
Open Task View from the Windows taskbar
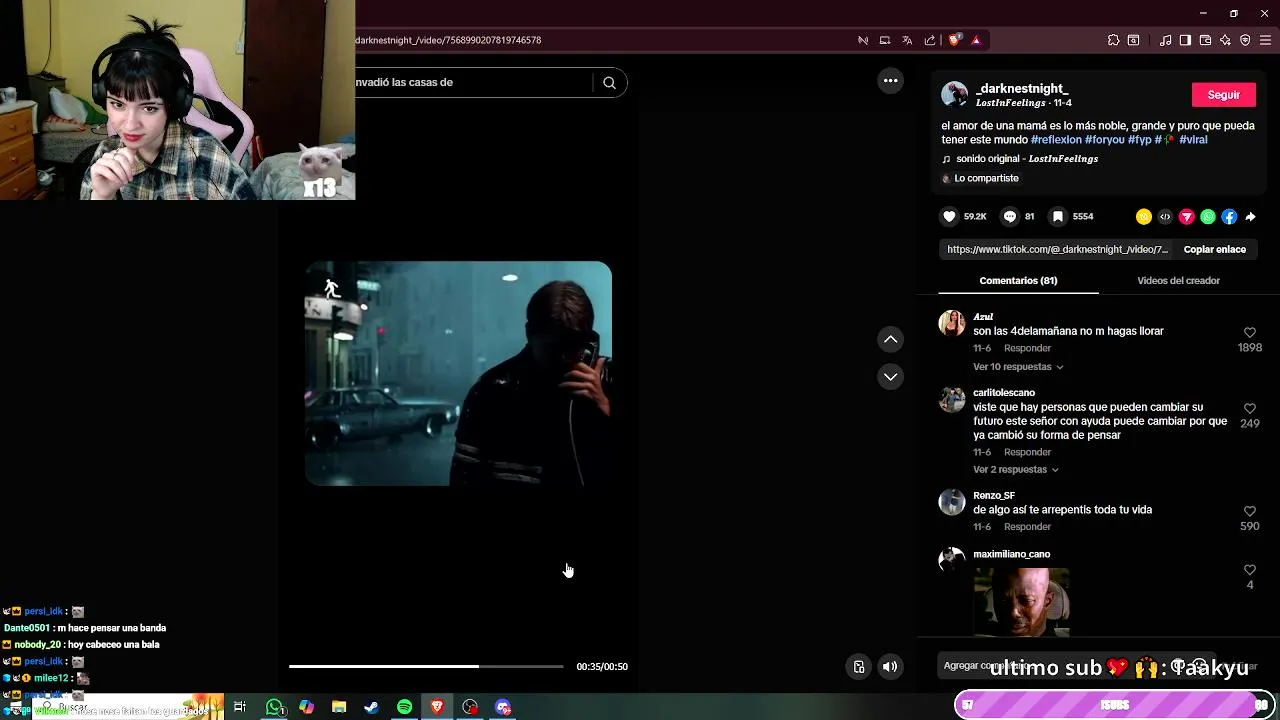point(240,707)
